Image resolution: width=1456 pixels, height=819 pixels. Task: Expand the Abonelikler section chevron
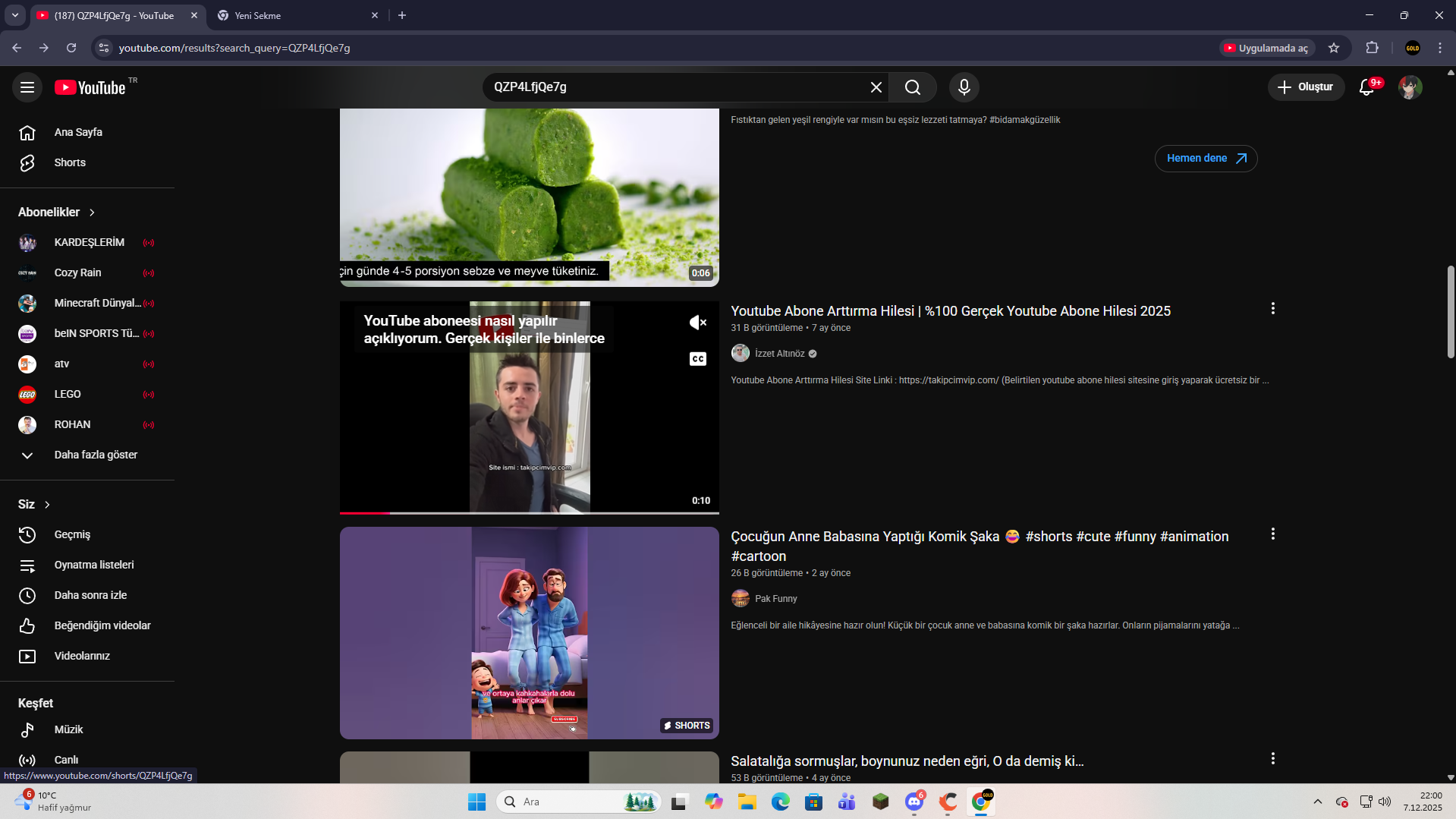pos(92,213)
